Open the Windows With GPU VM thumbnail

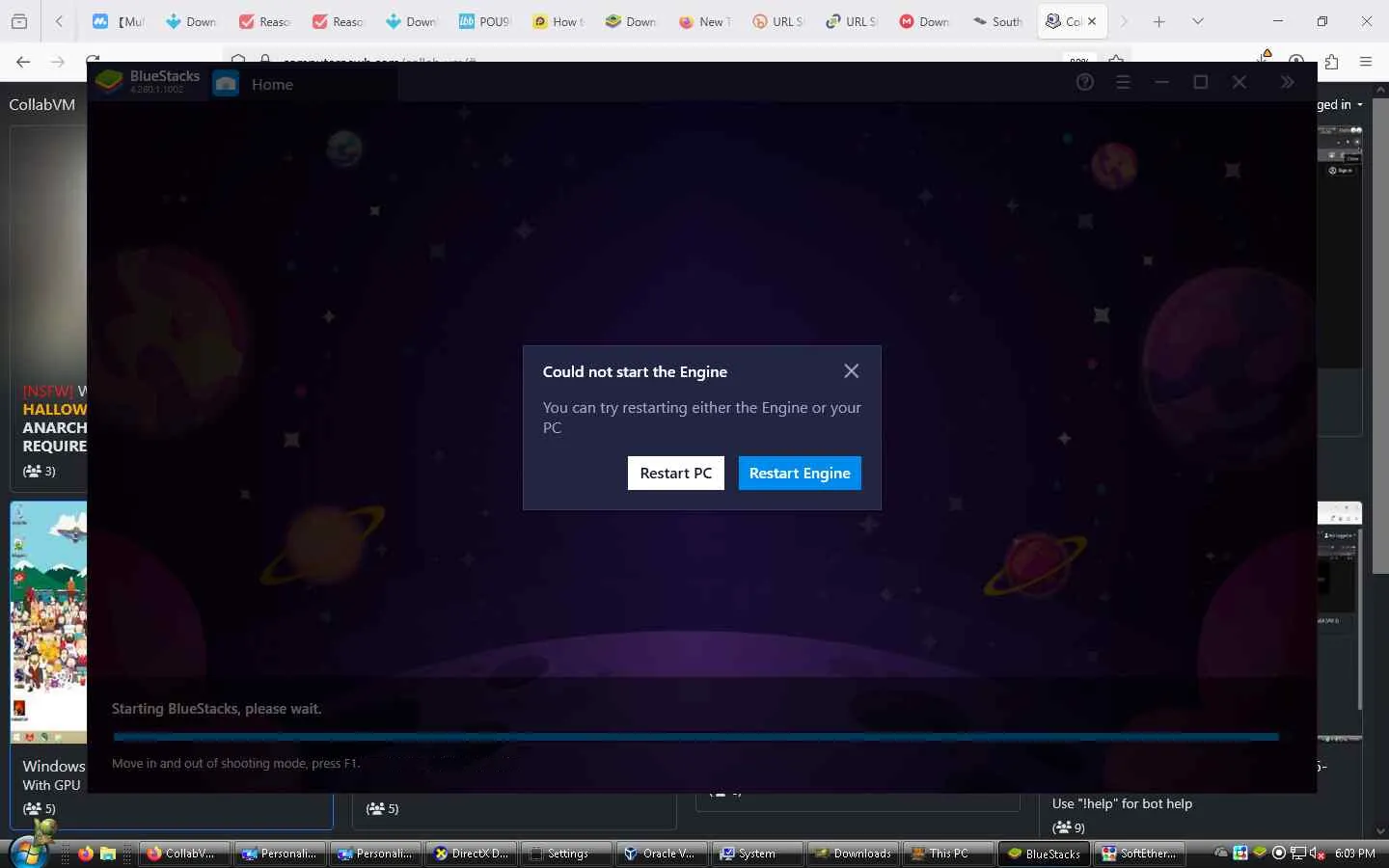click(48, 622)
